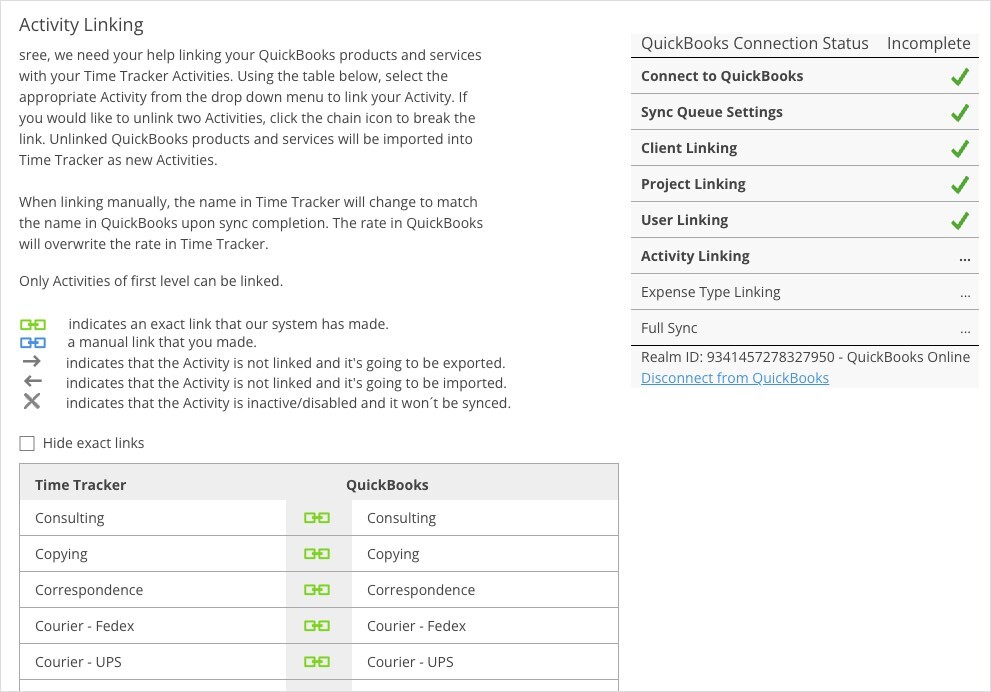Click the Realm ID text line
The height and width of the screenshot is (692, 991).
805,357
